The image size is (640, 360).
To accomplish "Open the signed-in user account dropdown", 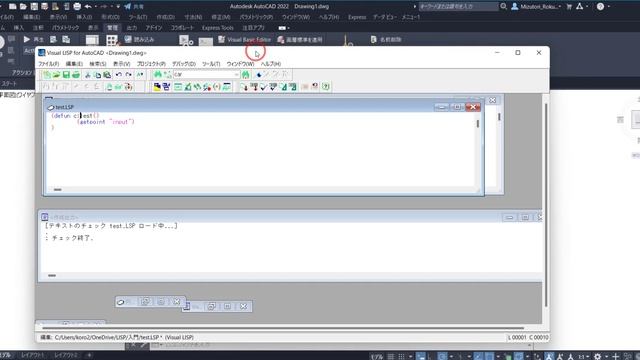I will [x=537, y=7].
